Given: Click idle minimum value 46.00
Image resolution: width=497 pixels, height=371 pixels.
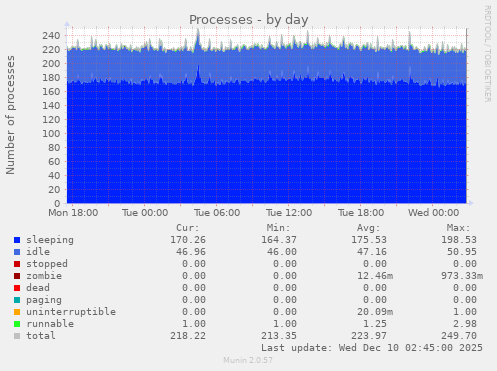Looking at the screenshot, I should [x=282, y=252].
